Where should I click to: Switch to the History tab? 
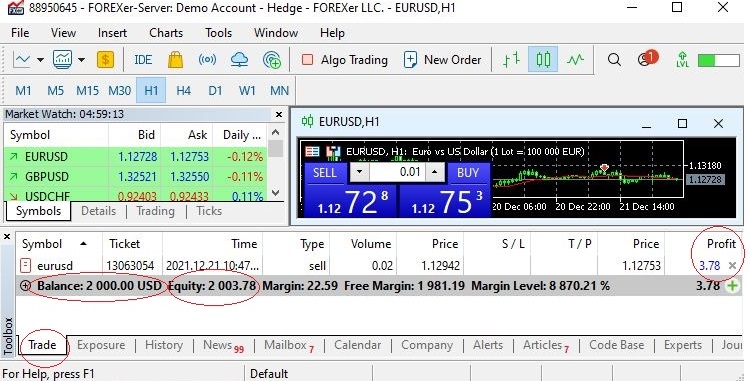tap(164, 345)
